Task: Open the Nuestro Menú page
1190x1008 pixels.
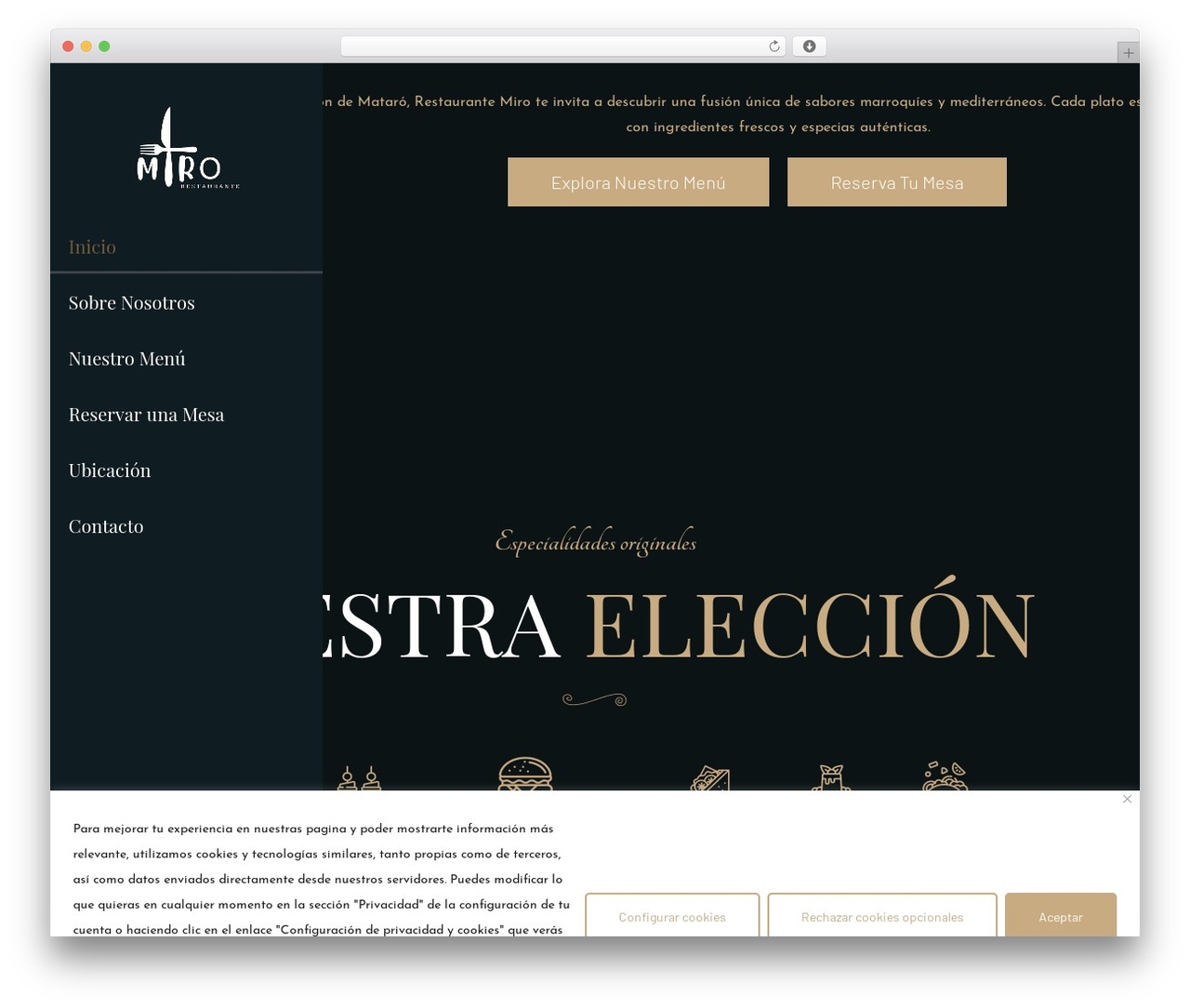Action: [127, 358]
